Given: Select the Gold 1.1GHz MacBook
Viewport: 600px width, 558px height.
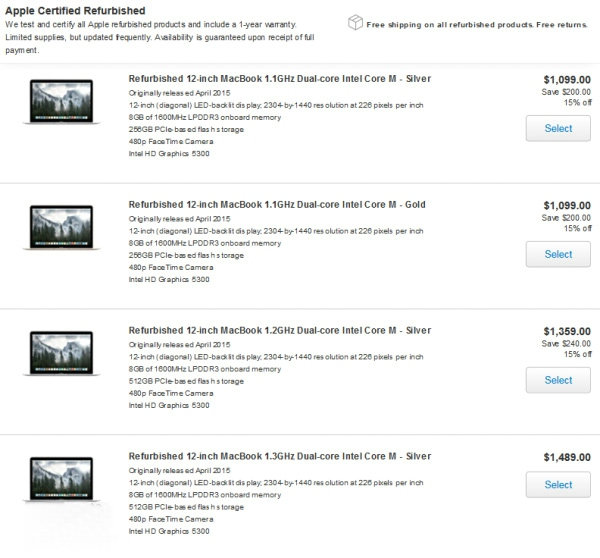Looking at the screenshot, I should coord(558,254).
